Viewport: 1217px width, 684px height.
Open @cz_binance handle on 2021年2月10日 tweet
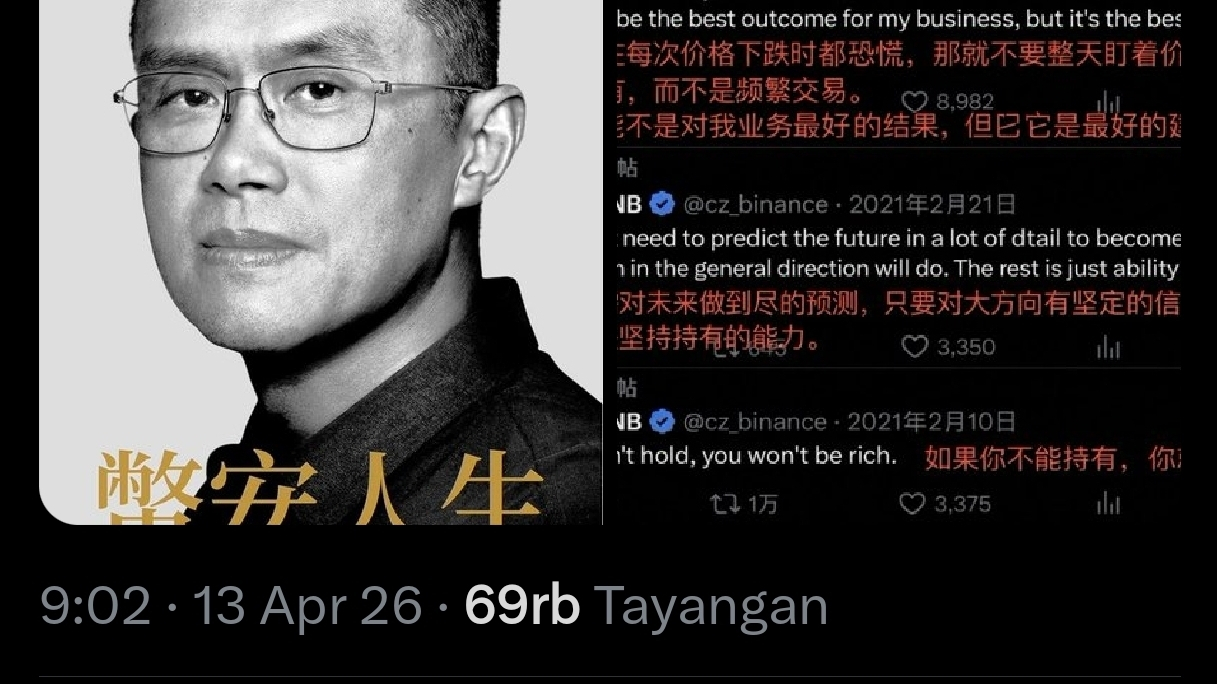click(x=756, y=422)
